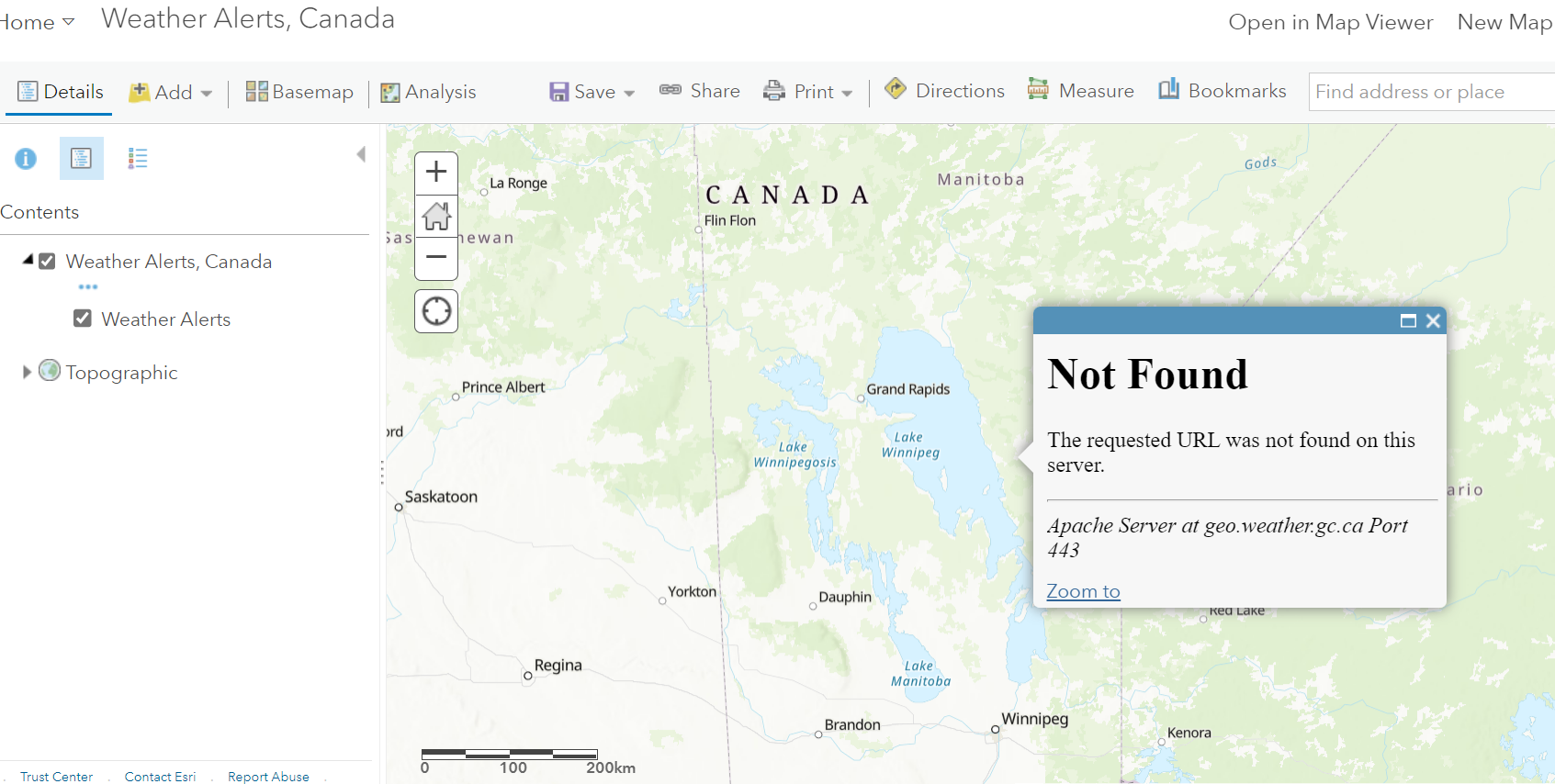This screenshot has height=784, width=1555.
Task: Open the About this map info panel
Action: point(26,159)
